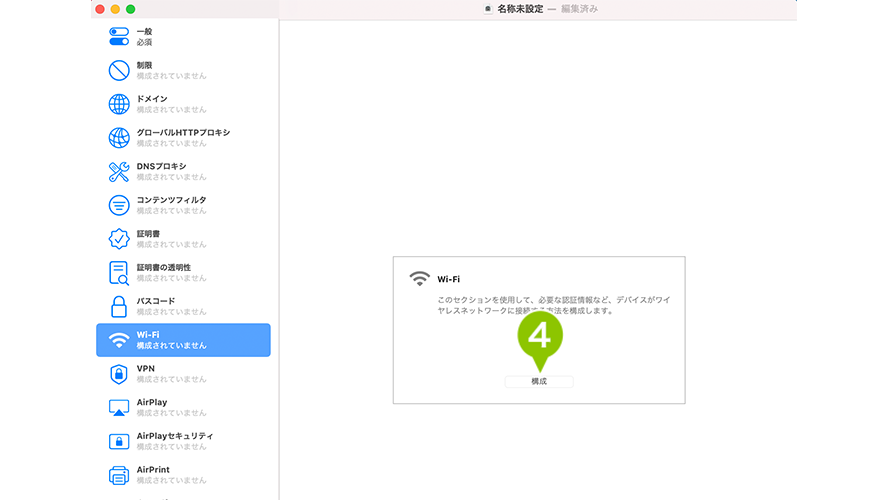
Task: Select 証明書の透明性 in the payload list
Action: pos(183,273)
